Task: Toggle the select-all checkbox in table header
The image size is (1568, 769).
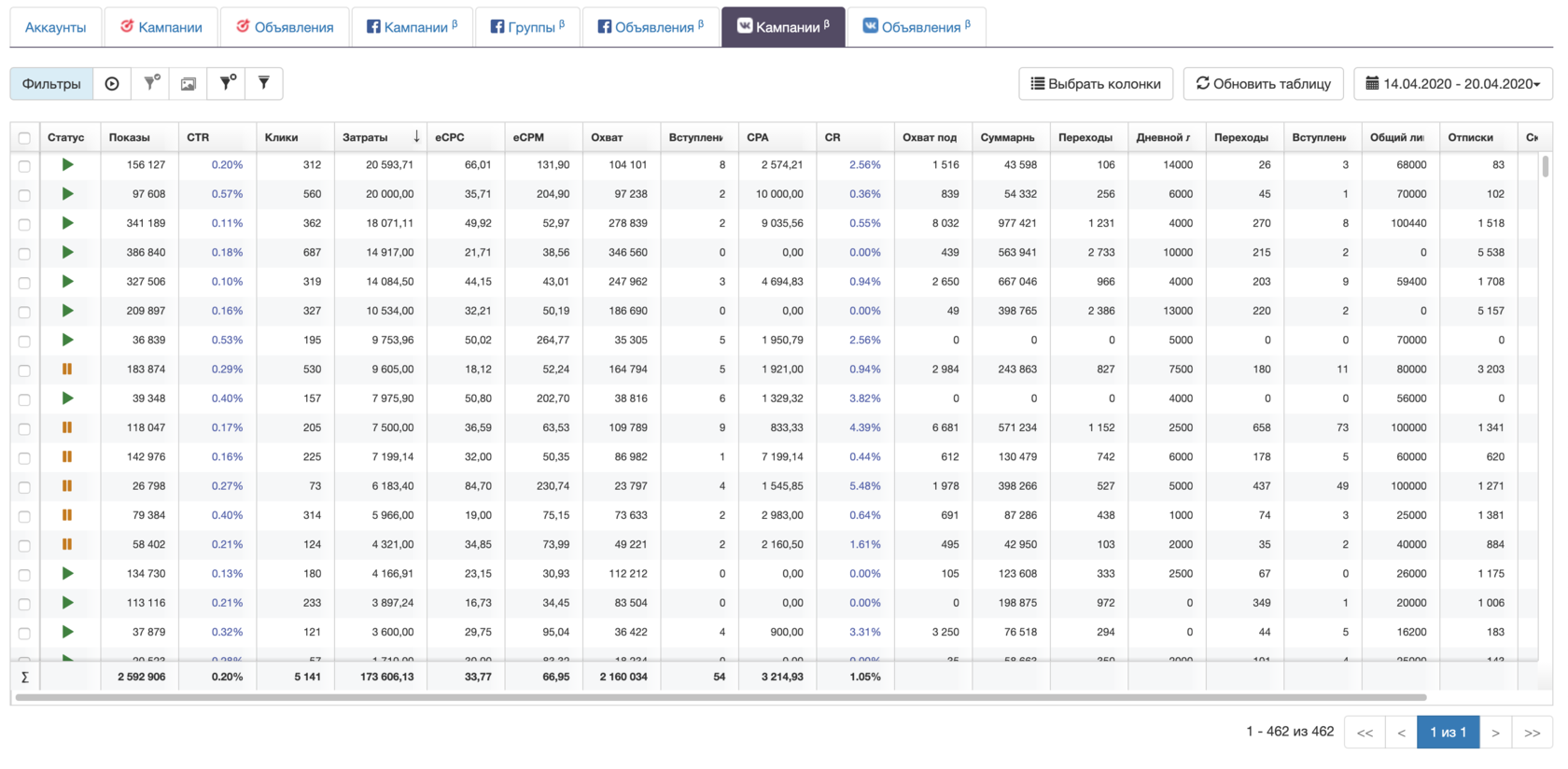Action: tap(24, 138)
